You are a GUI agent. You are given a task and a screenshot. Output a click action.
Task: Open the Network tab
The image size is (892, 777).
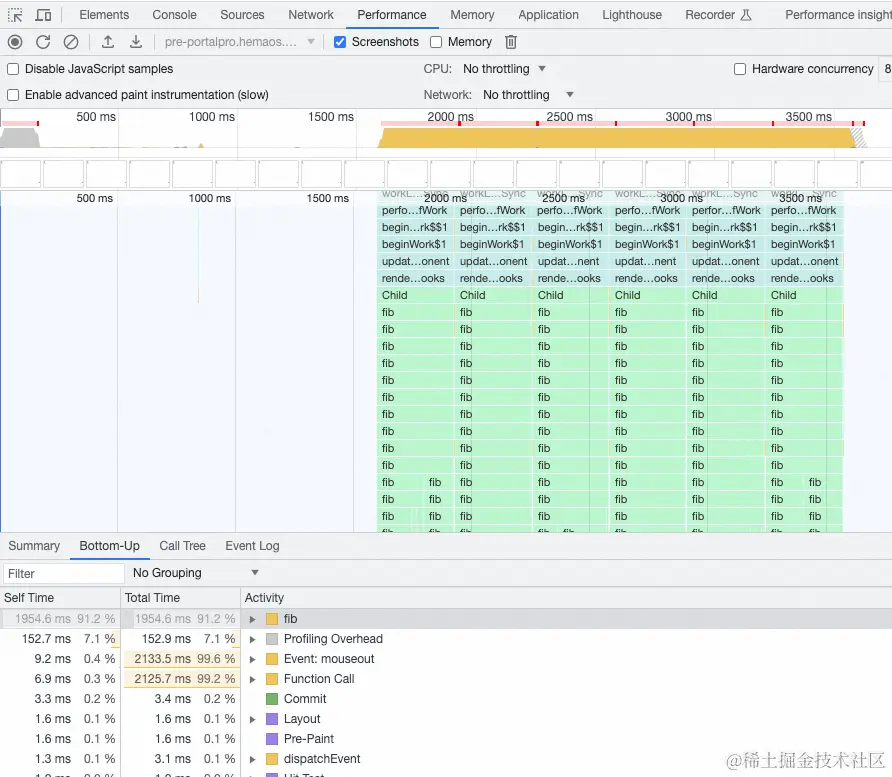[311, 15]
